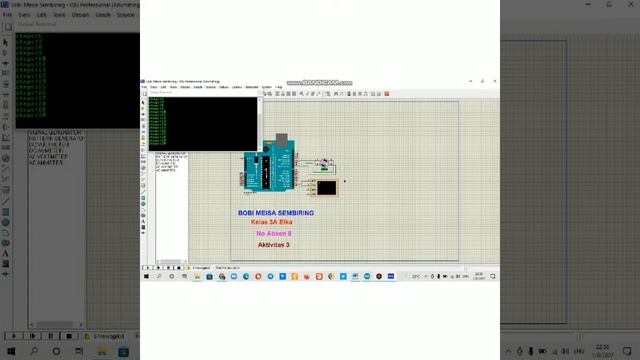640x360 pixels.
Task: Pause the simulation in front window
Action: tap(168, 268)
